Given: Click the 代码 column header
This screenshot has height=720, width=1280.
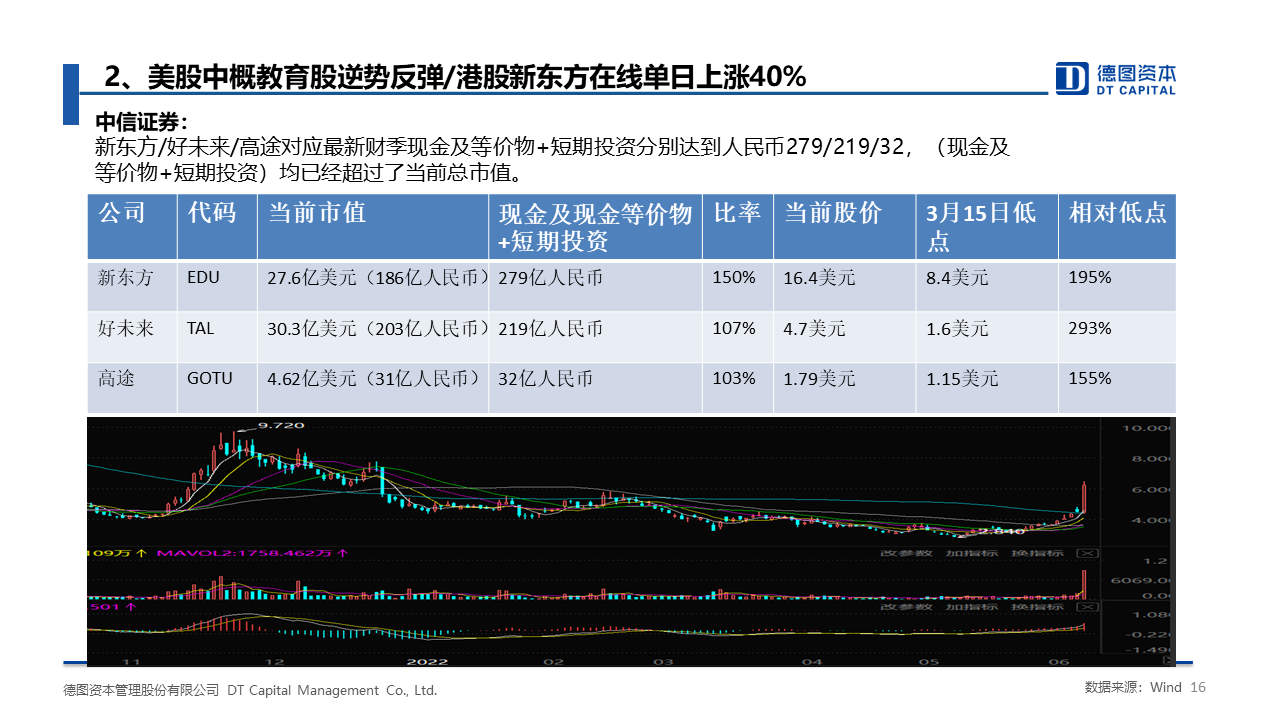Looking at the screenshot, I should [x=217, y=226].
